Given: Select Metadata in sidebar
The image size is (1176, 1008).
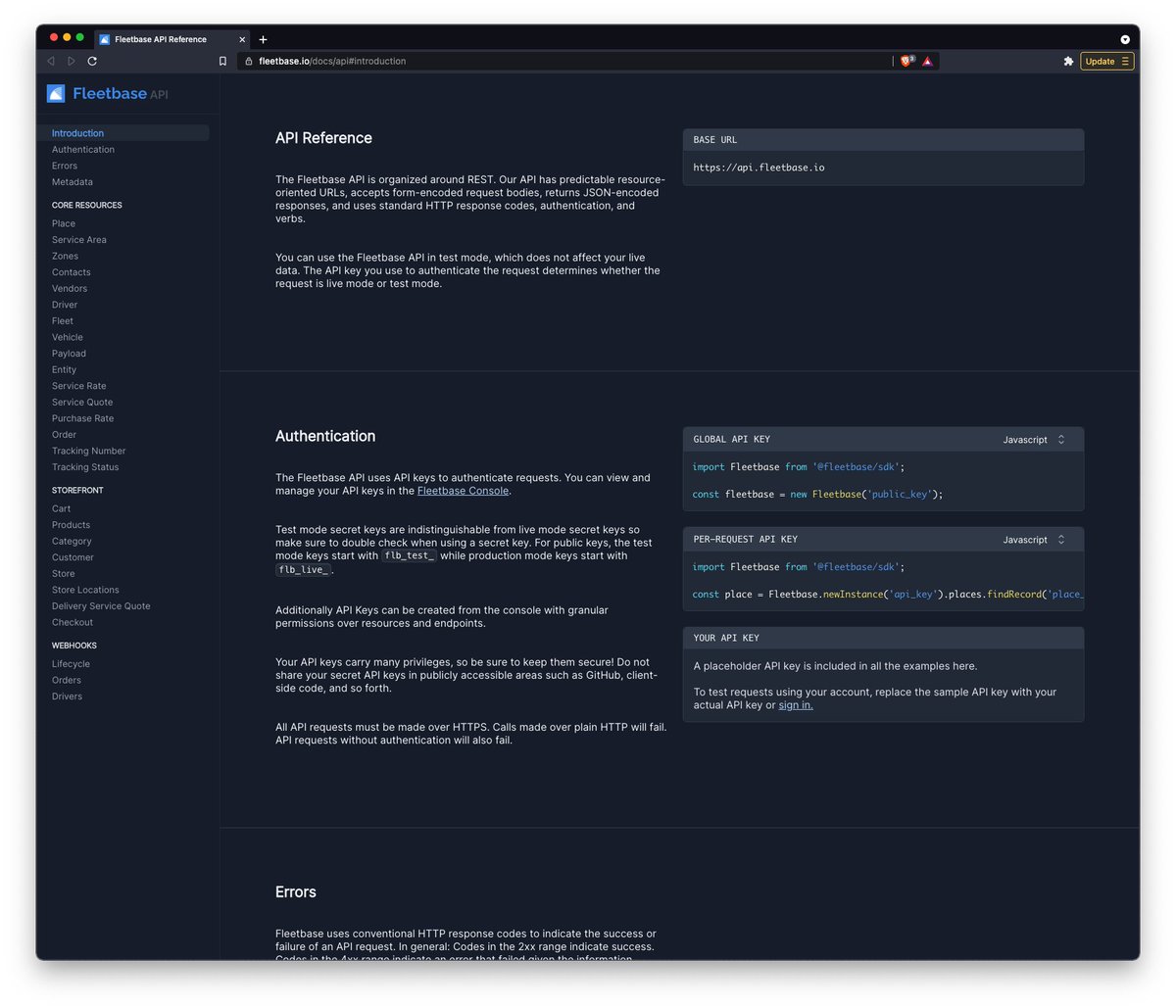Looking at the screenshot, I should 73,182.
